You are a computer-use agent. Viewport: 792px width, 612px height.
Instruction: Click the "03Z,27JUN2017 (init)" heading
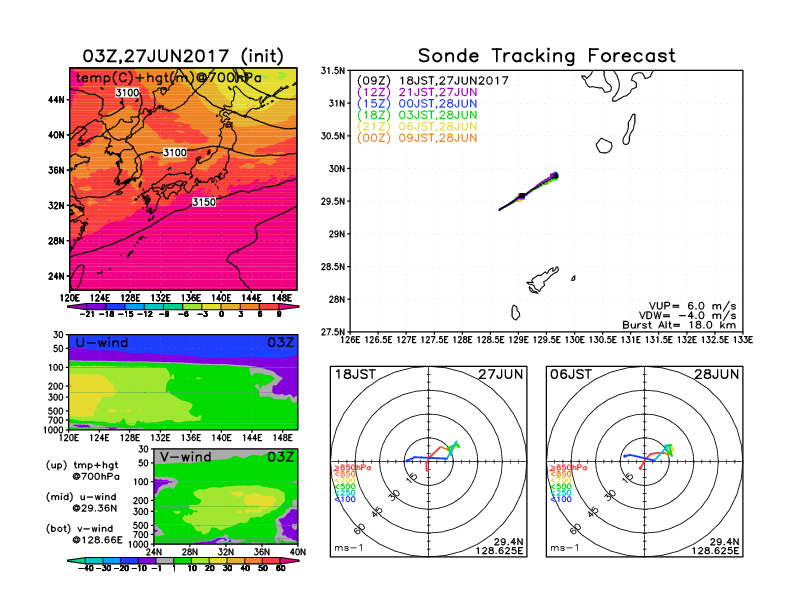[x=183, y=56]
